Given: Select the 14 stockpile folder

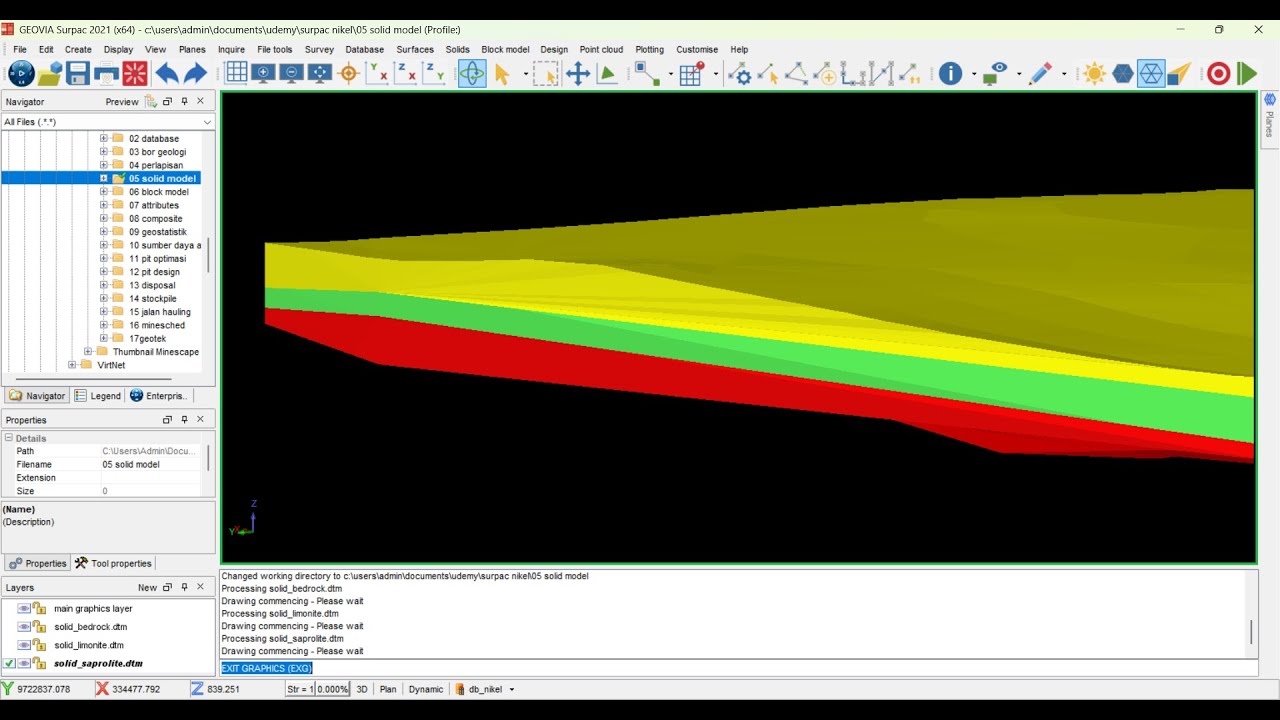Looking at the screenshot, I should (x=152, y=299).
